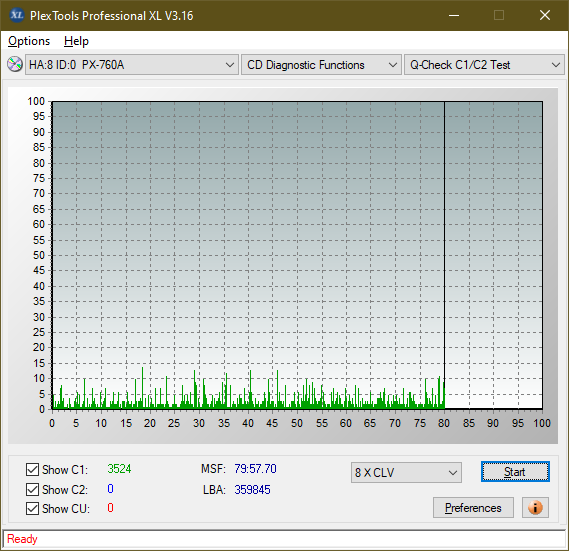
Task: Close the PlexTools window
Action: (544, 15)
